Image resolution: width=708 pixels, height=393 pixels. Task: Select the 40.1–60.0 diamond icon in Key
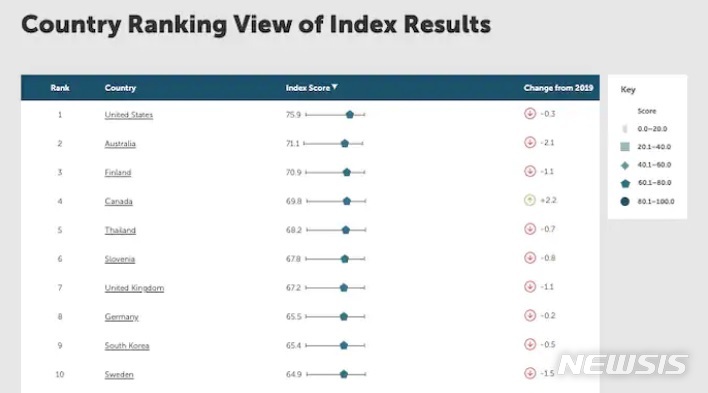tap(625, 165)
